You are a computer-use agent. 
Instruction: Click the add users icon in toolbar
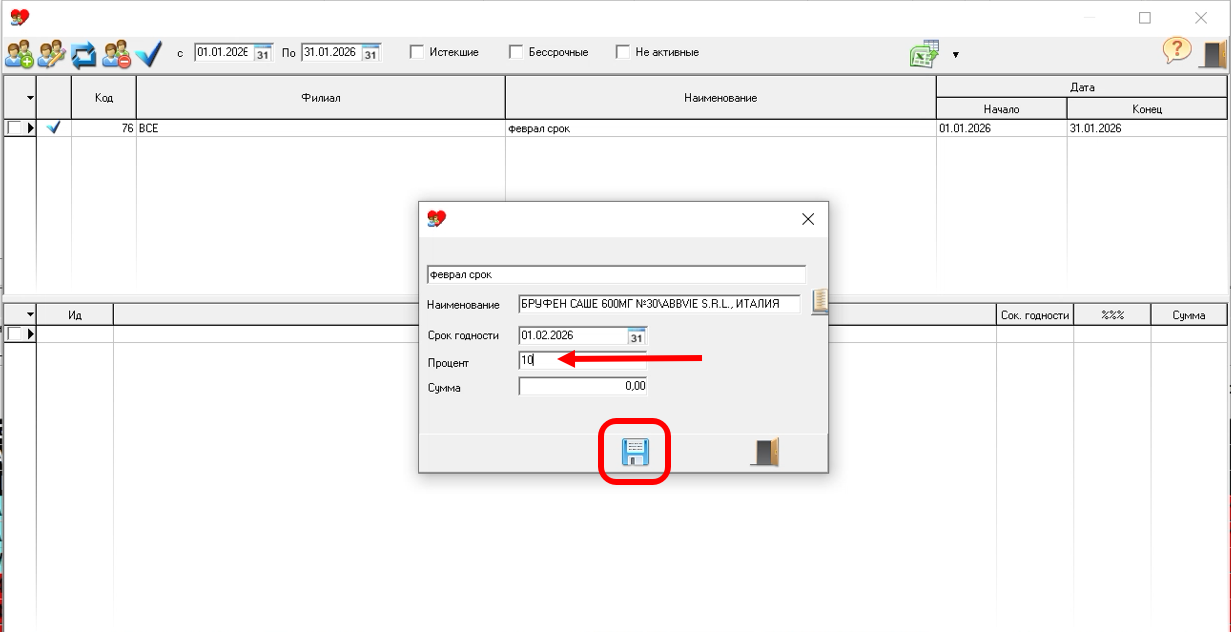tap(19, 53)
